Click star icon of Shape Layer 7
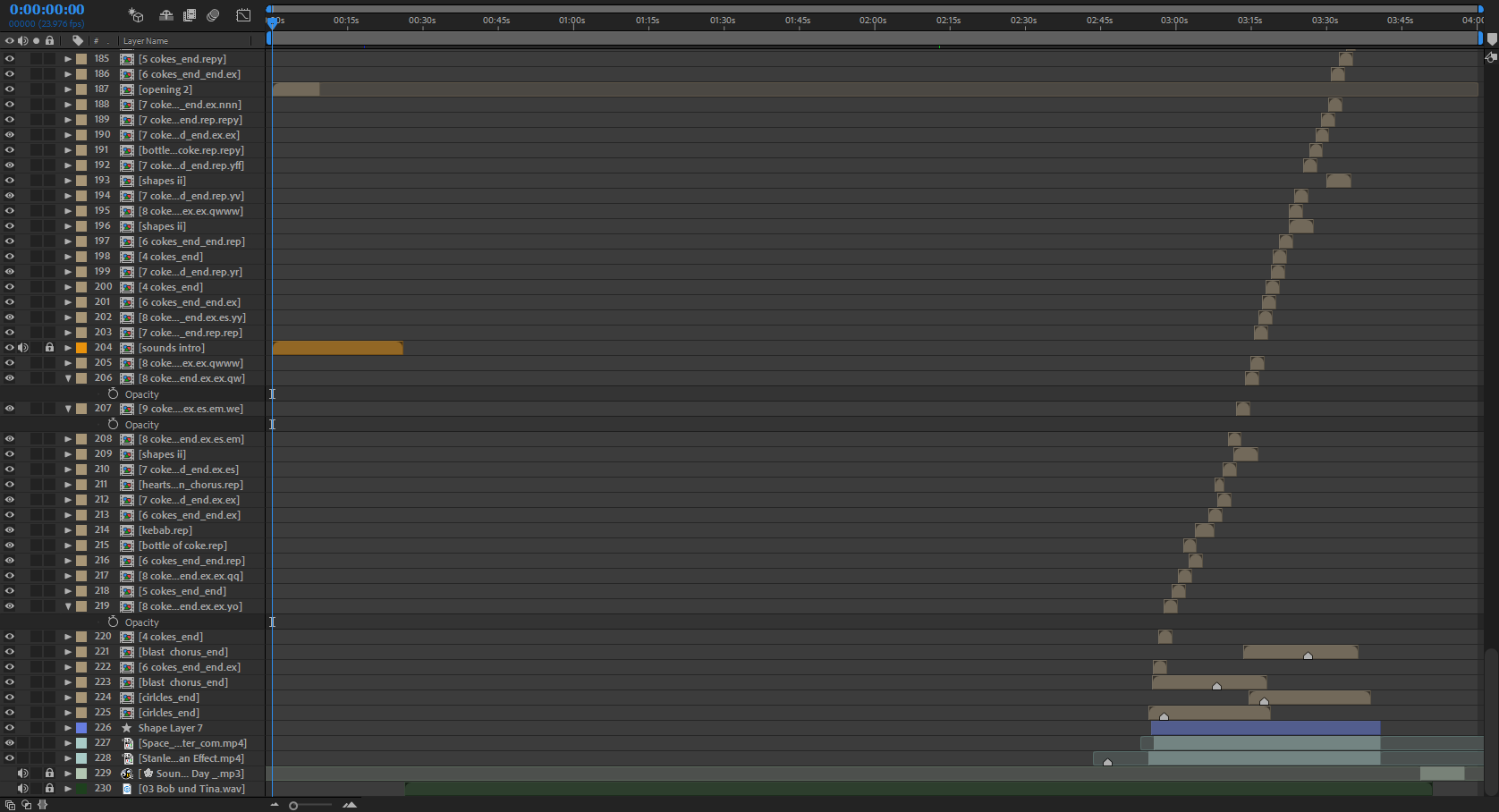Viewport: 1499px width, 812px height. pyautogui.click(x=127, y=728)
